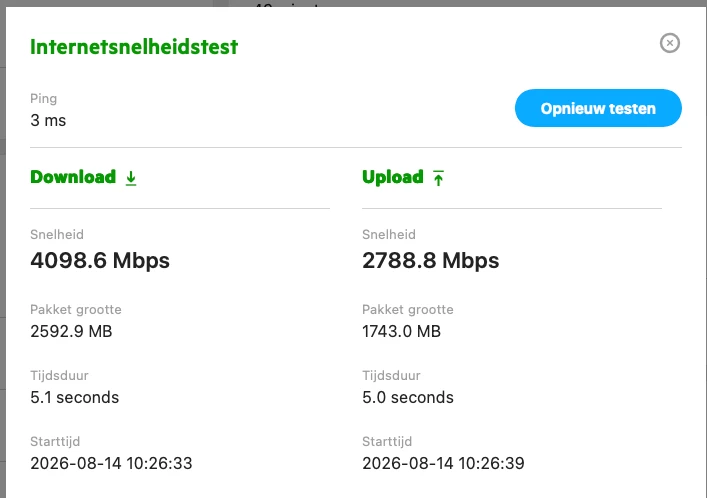
Task: Select the Download heading
Action: tap(73, 177)
